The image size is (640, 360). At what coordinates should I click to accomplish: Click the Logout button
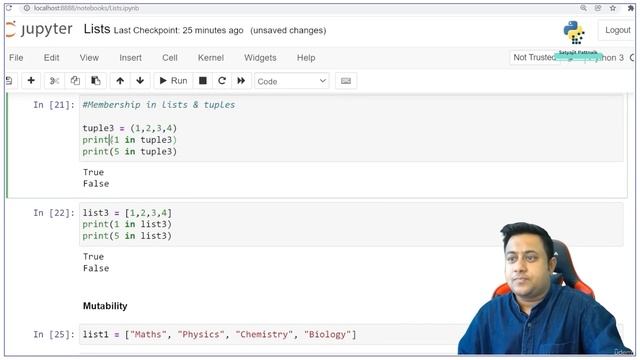coord(618,30)
